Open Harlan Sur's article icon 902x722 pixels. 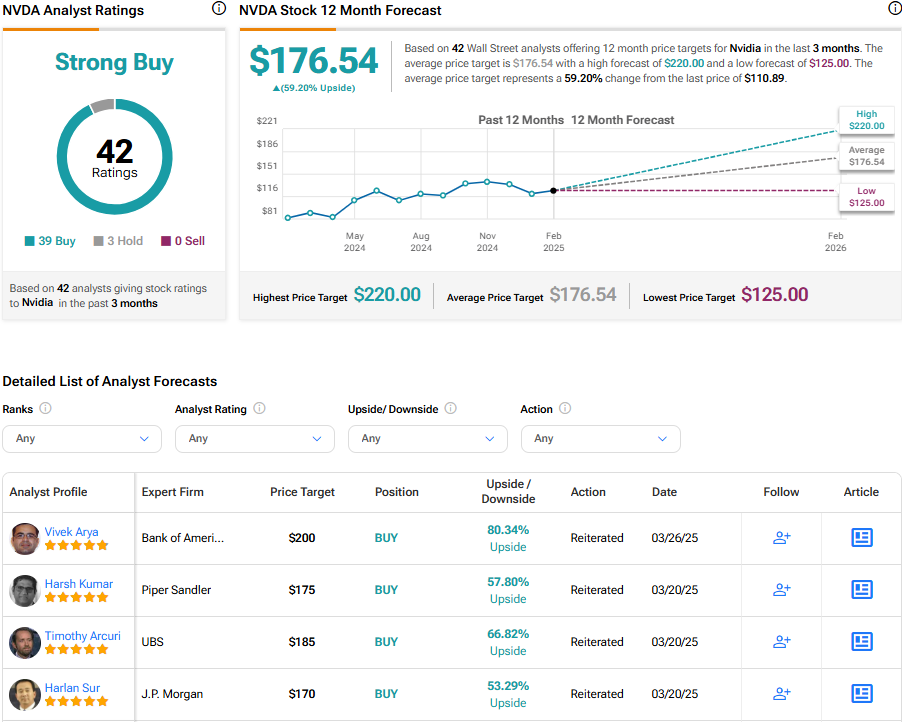coord(861,694)
